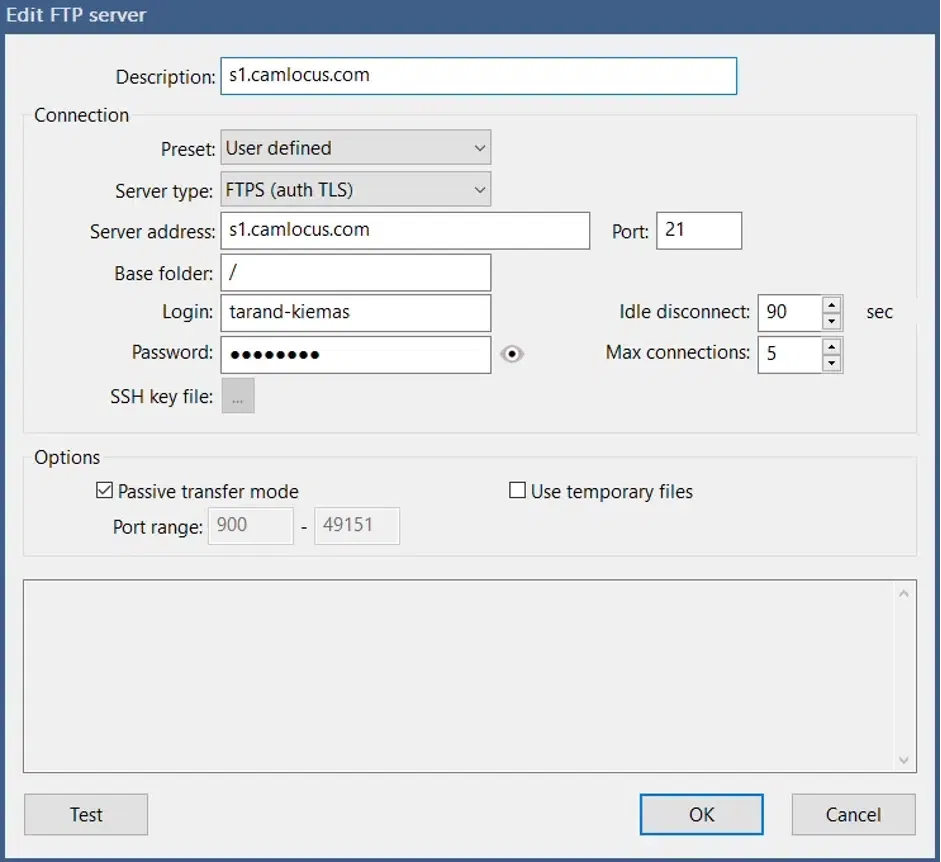The width and height of the screenshot is (941, 862).
Task: Click the Test button
Action: [85, 814]
